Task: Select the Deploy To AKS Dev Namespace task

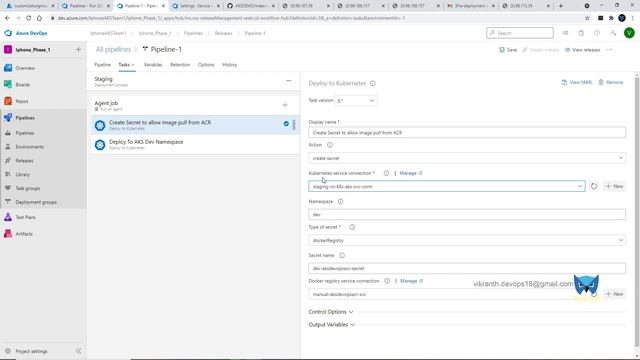Action: pos(196,144)
